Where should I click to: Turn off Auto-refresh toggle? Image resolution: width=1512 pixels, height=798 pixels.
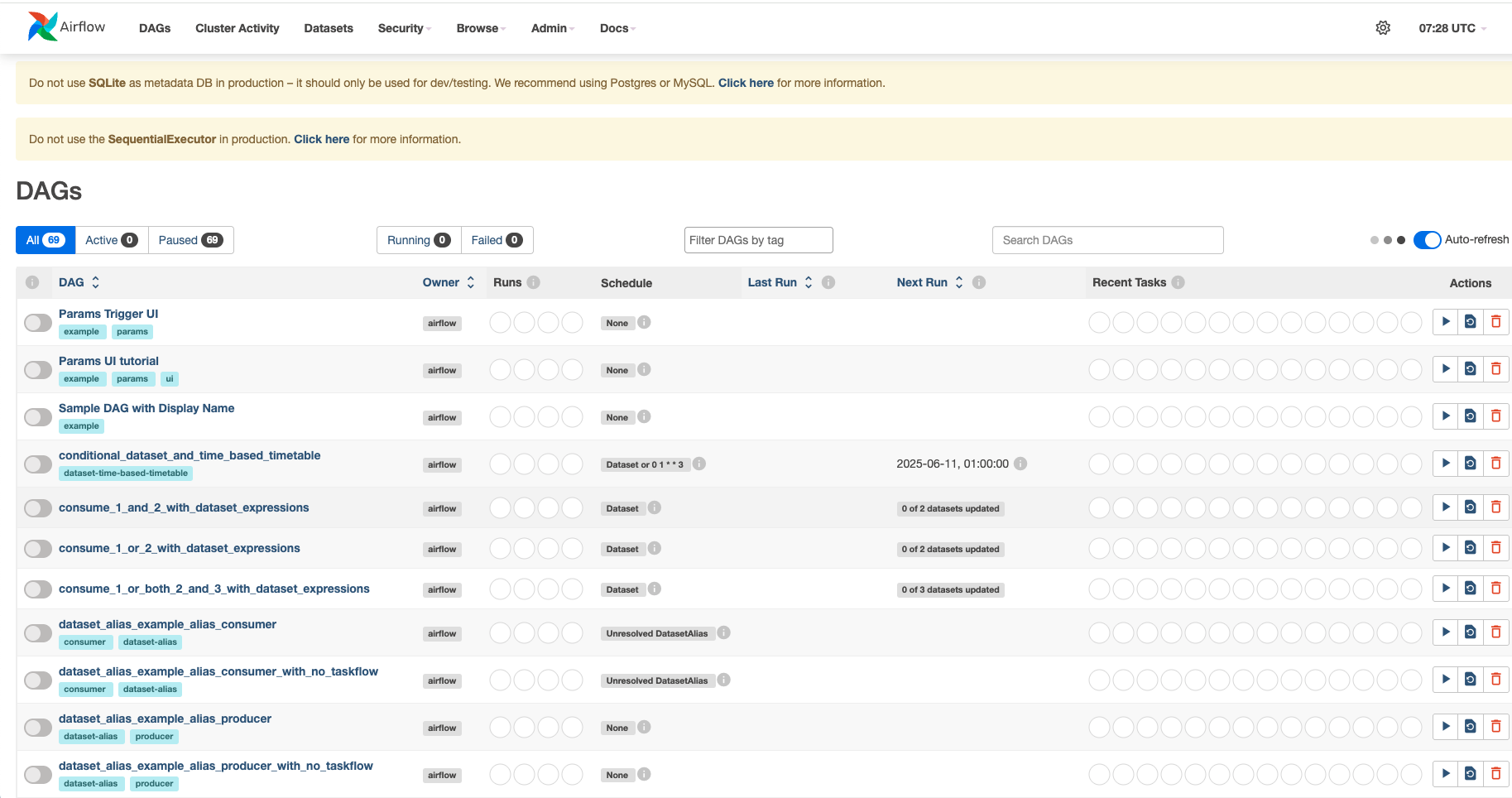tap(1428, 240)
